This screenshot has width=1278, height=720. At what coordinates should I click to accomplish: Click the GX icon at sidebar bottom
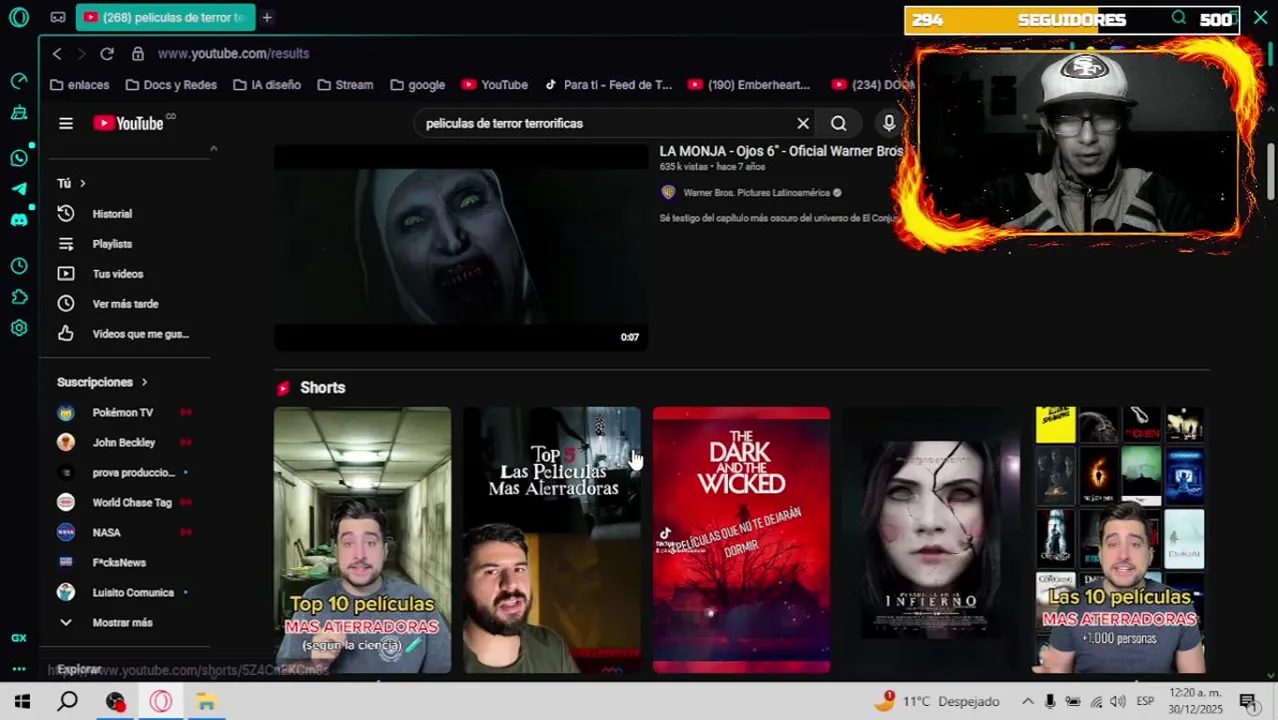19,638
